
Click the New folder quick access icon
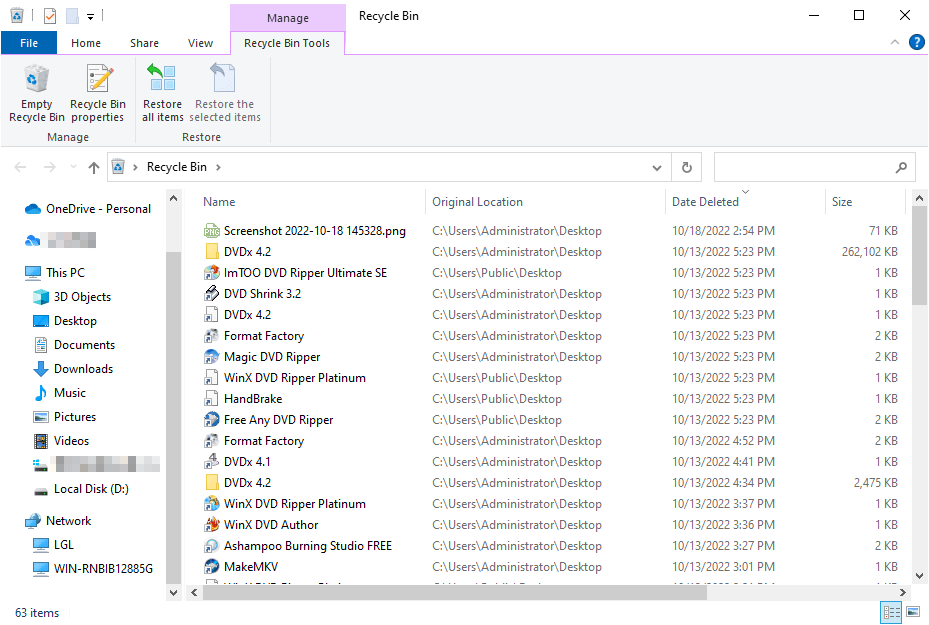pyautogui.click(x=72, y=16)
